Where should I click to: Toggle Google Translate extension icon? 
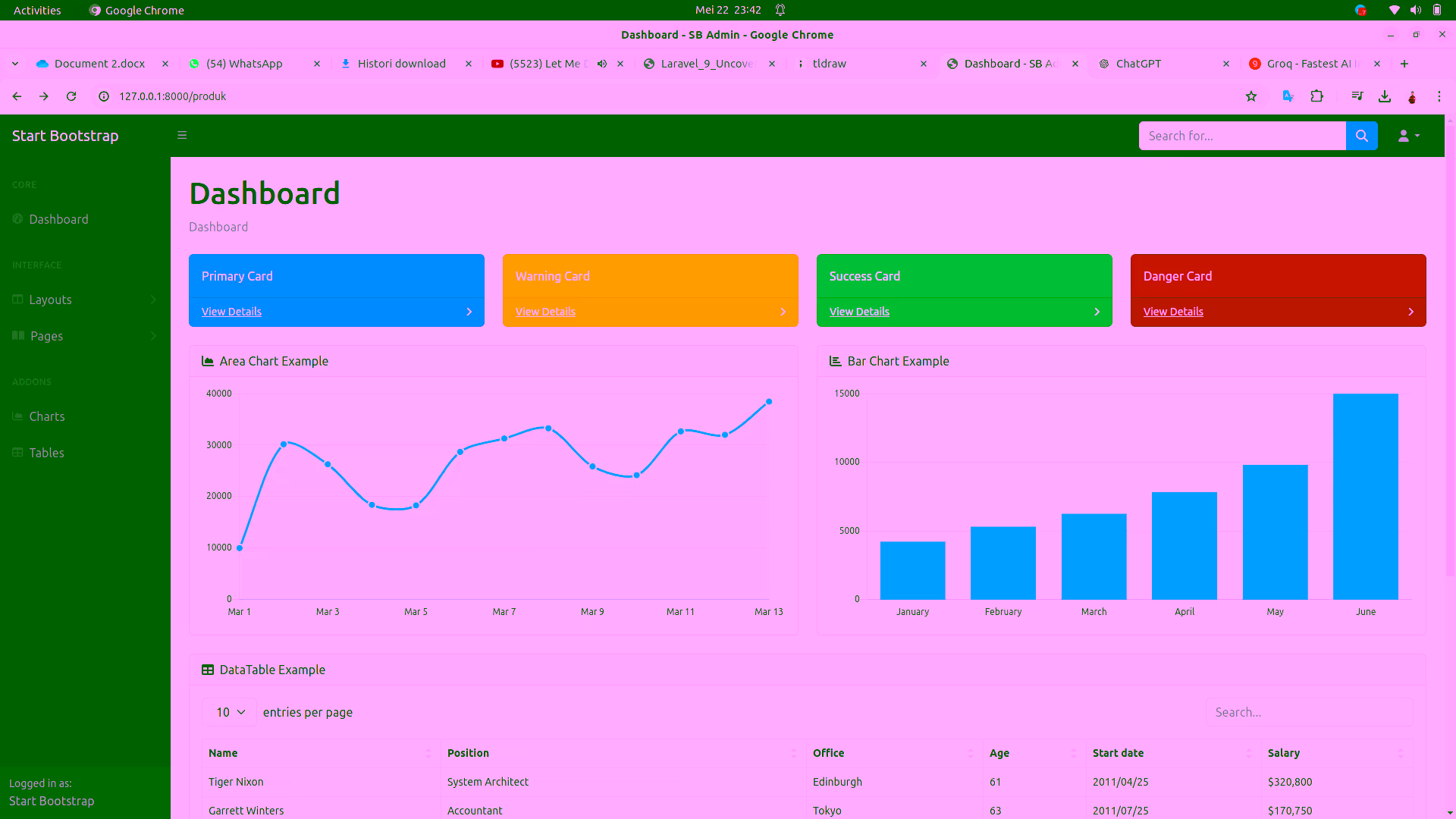point(1288,96)
